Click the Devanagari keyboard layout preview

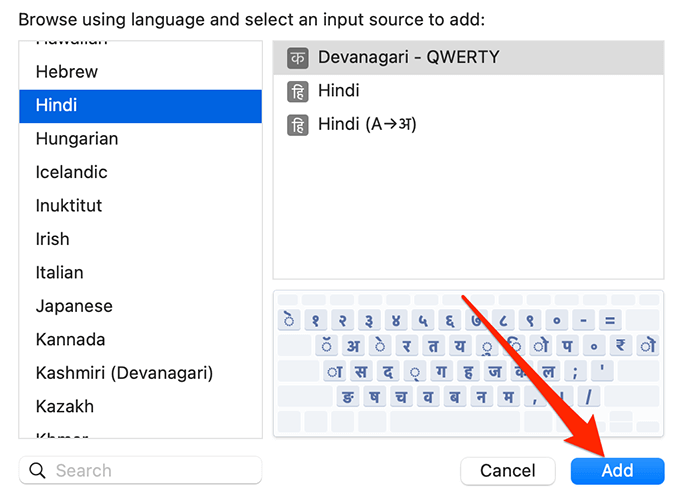point(468,363)
